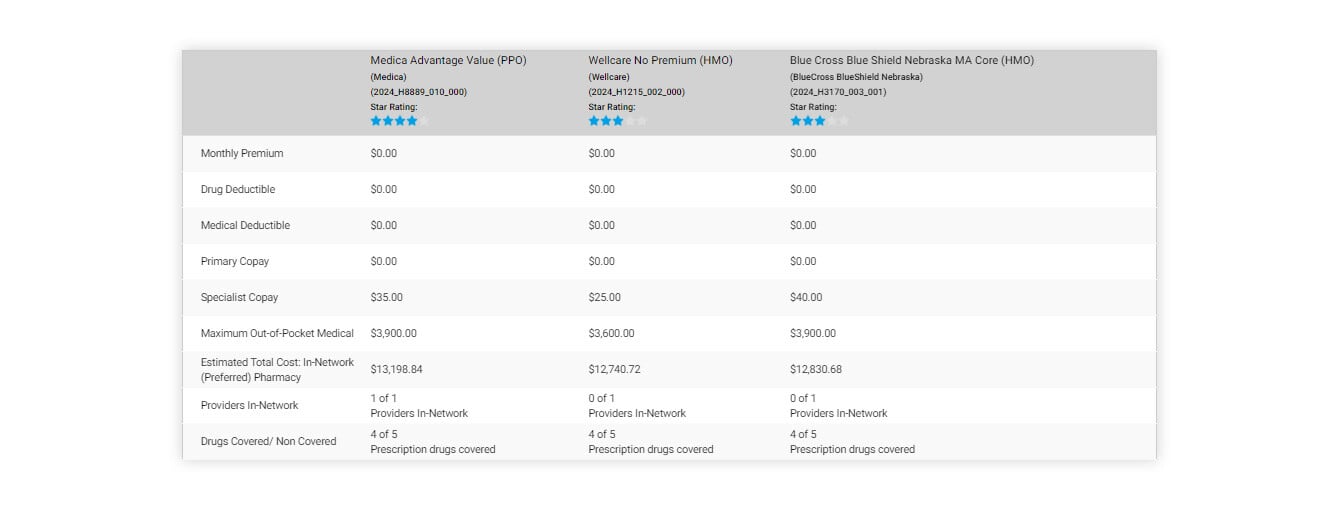The image size is (1338, 510).
Task: Click the Specialist Copay row label
Action: click(240, 297)
